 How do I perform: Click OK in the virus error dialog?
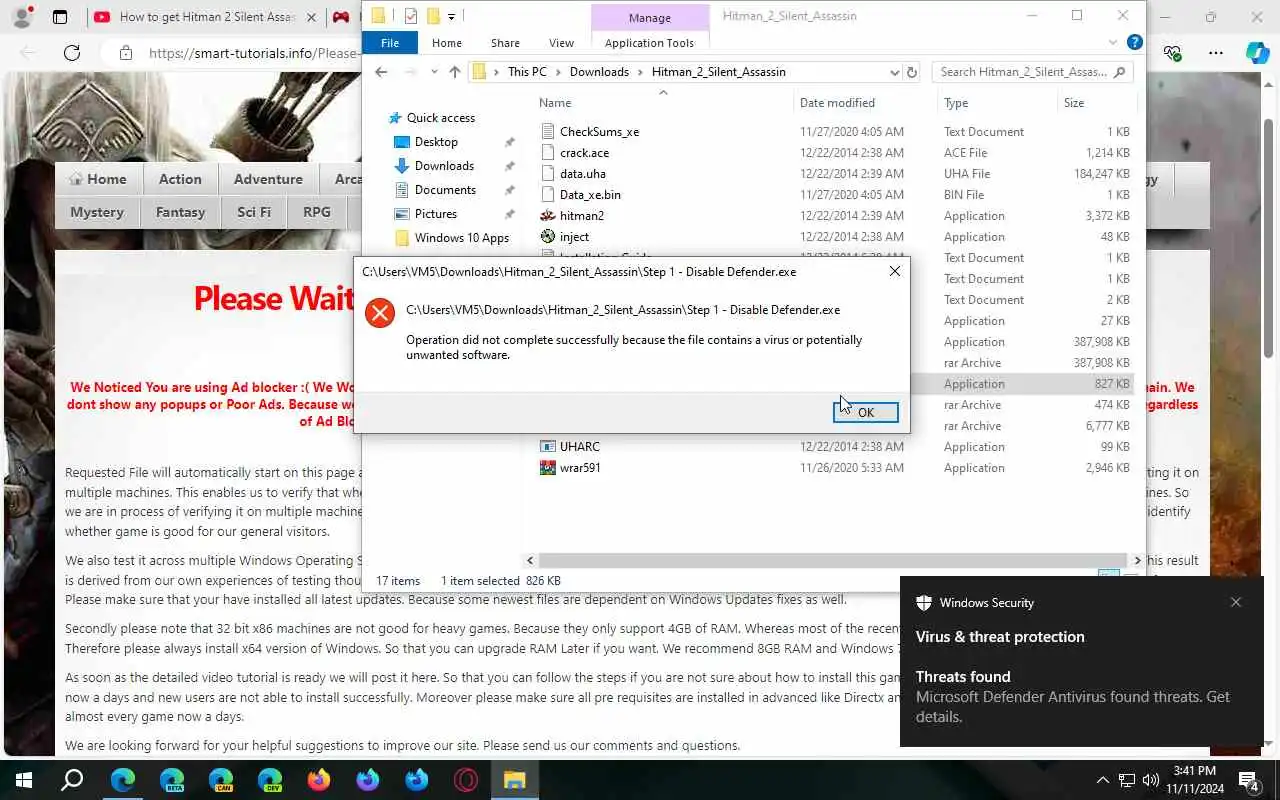[x=865, y=412]
